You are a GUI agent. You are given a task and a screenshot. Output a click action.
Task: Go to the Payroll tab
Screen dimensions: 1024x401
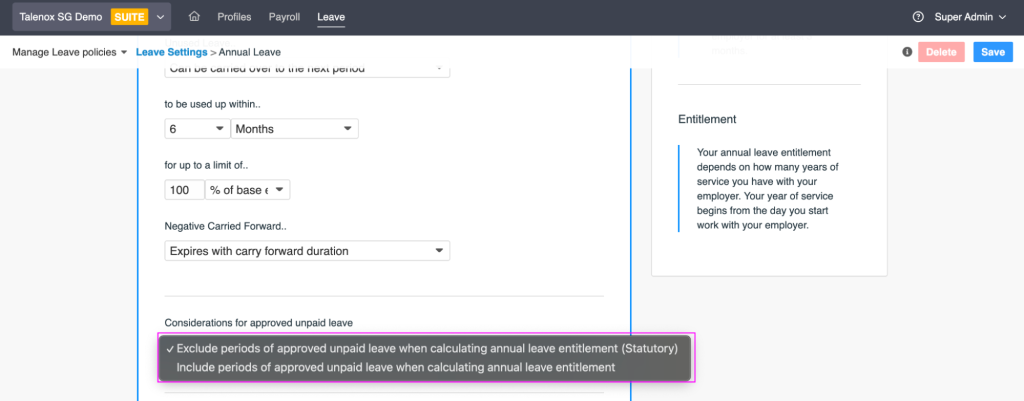[284, 17]
